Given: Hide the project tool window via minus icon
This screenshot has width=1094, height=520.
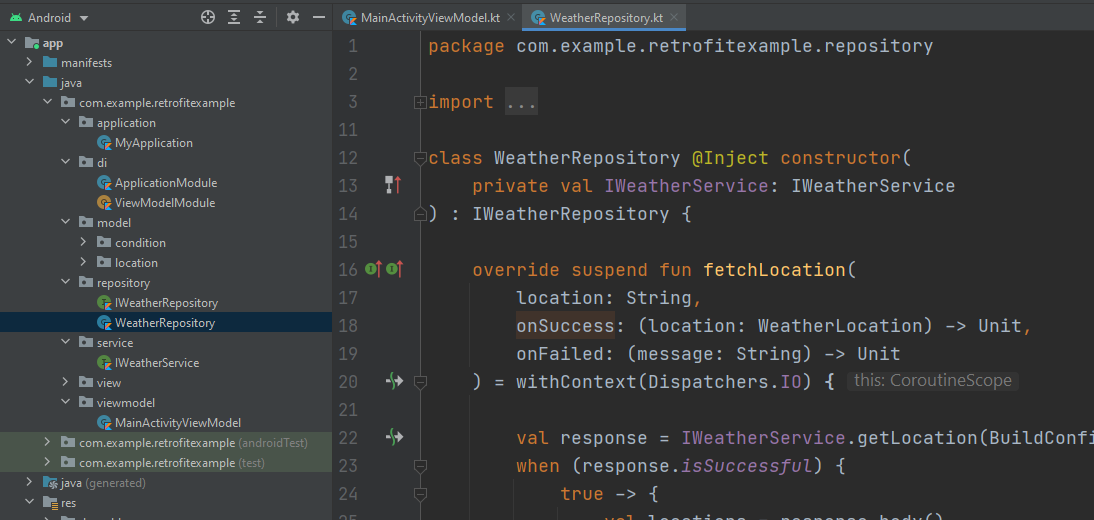Looking at the screenshot, I should click(x=319, y=17).
